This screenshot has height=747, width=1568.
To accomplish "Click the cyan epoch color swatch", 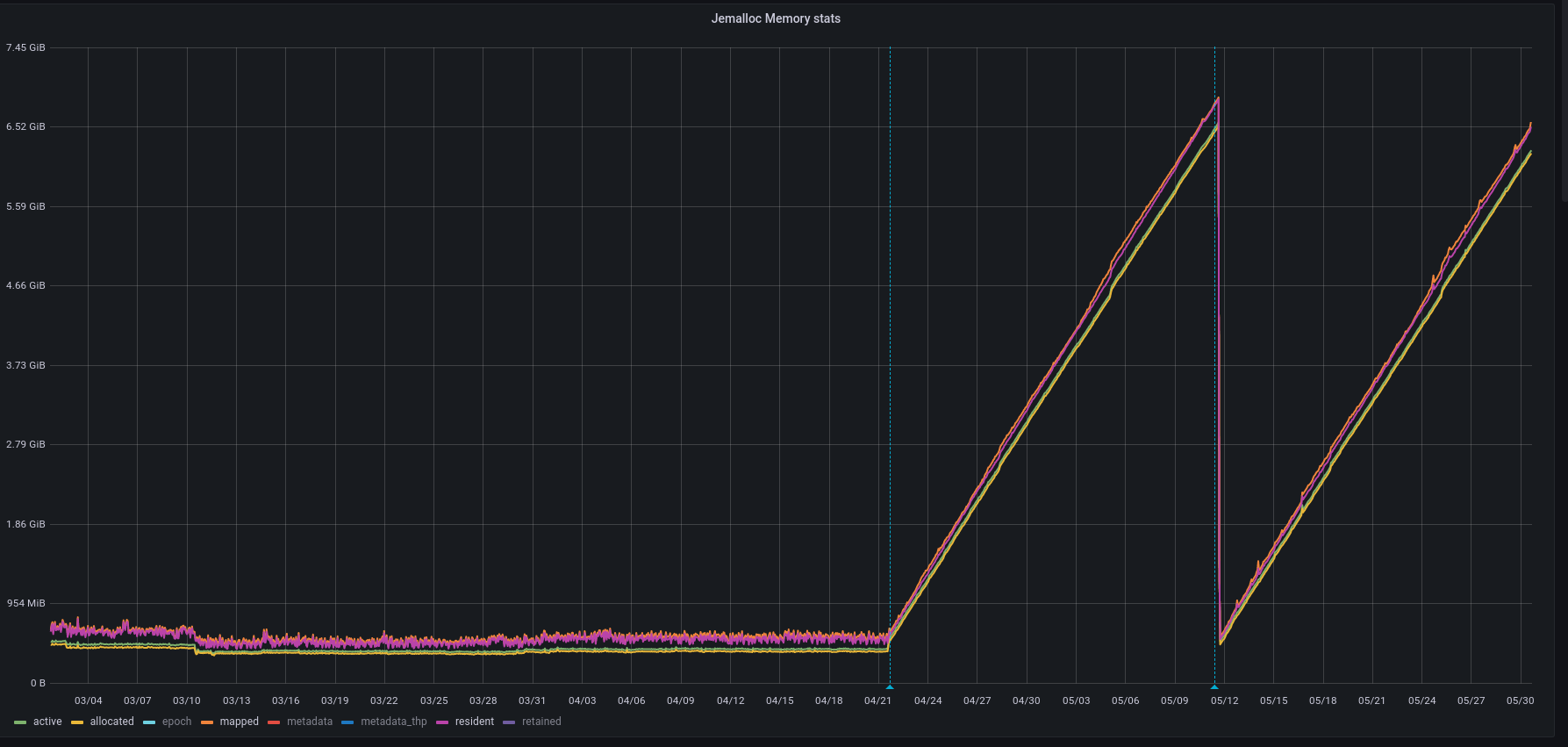I will coord(149,722).
